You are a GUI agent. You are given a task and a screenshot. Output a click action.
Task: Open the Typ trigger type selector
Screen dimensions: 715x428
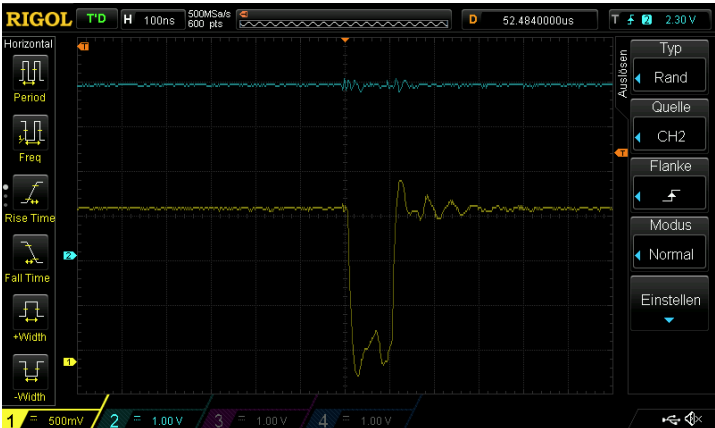[670, 67]
